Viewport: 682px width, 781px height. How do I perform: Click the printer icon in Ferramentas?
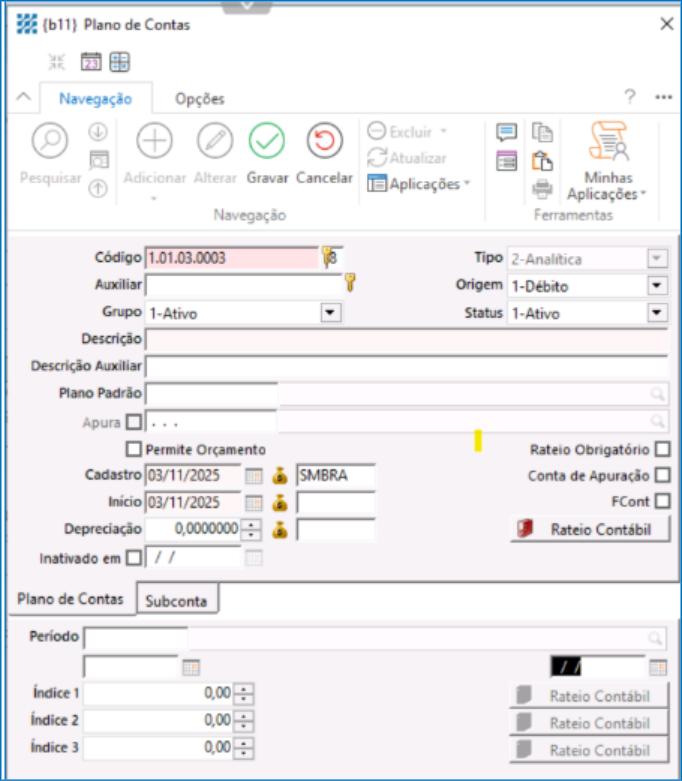[542, 188]
